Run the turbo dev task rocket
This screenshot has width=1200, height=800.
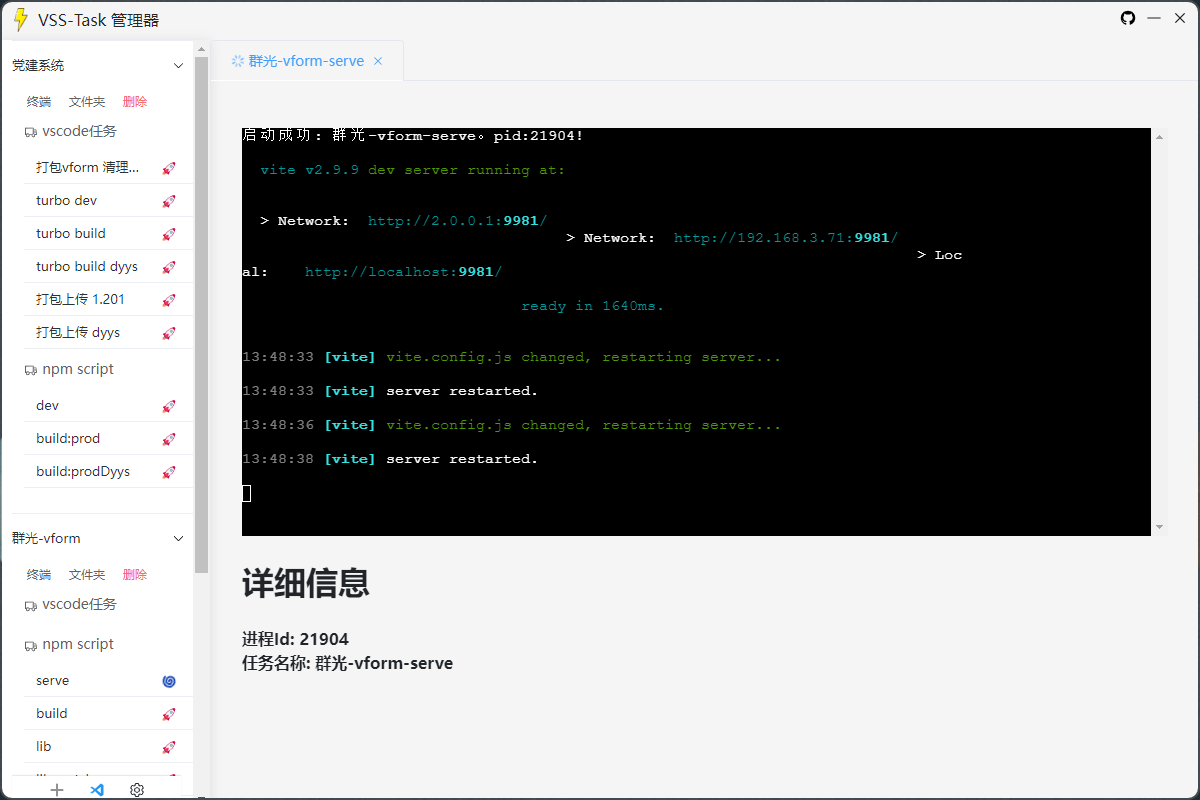pos(169,201)
